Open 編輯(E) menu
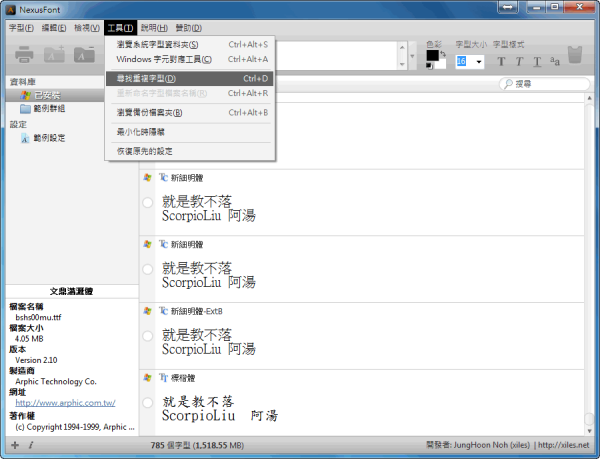The height and width of the screenshot is (459, 600). (x=54, y=28)
